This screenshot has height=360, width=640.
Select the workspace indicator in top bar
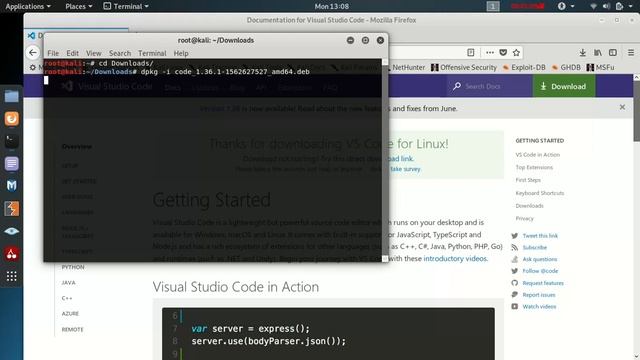(493, 6)
